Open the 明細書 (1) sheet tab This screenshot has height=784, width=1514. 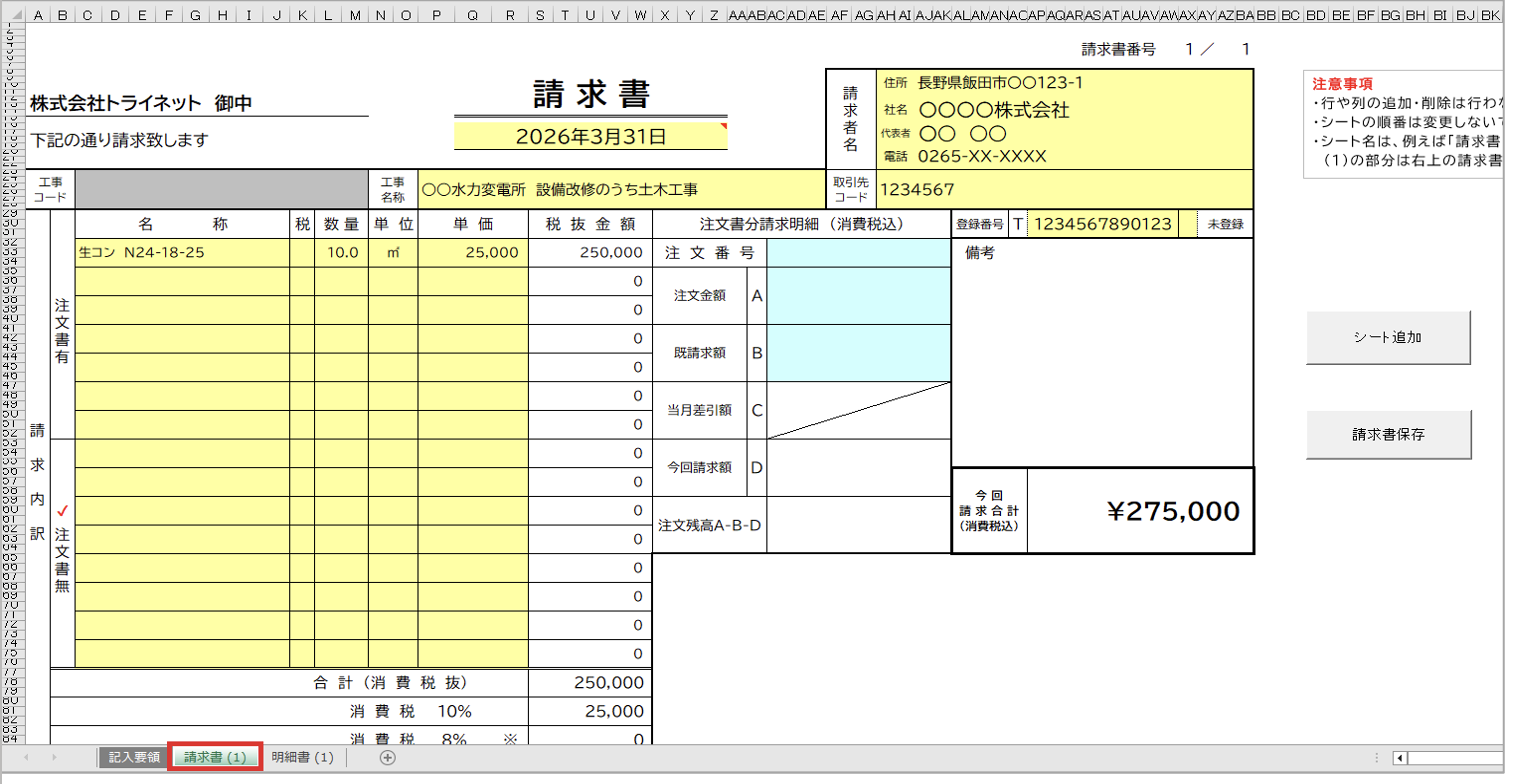[302, 758]
